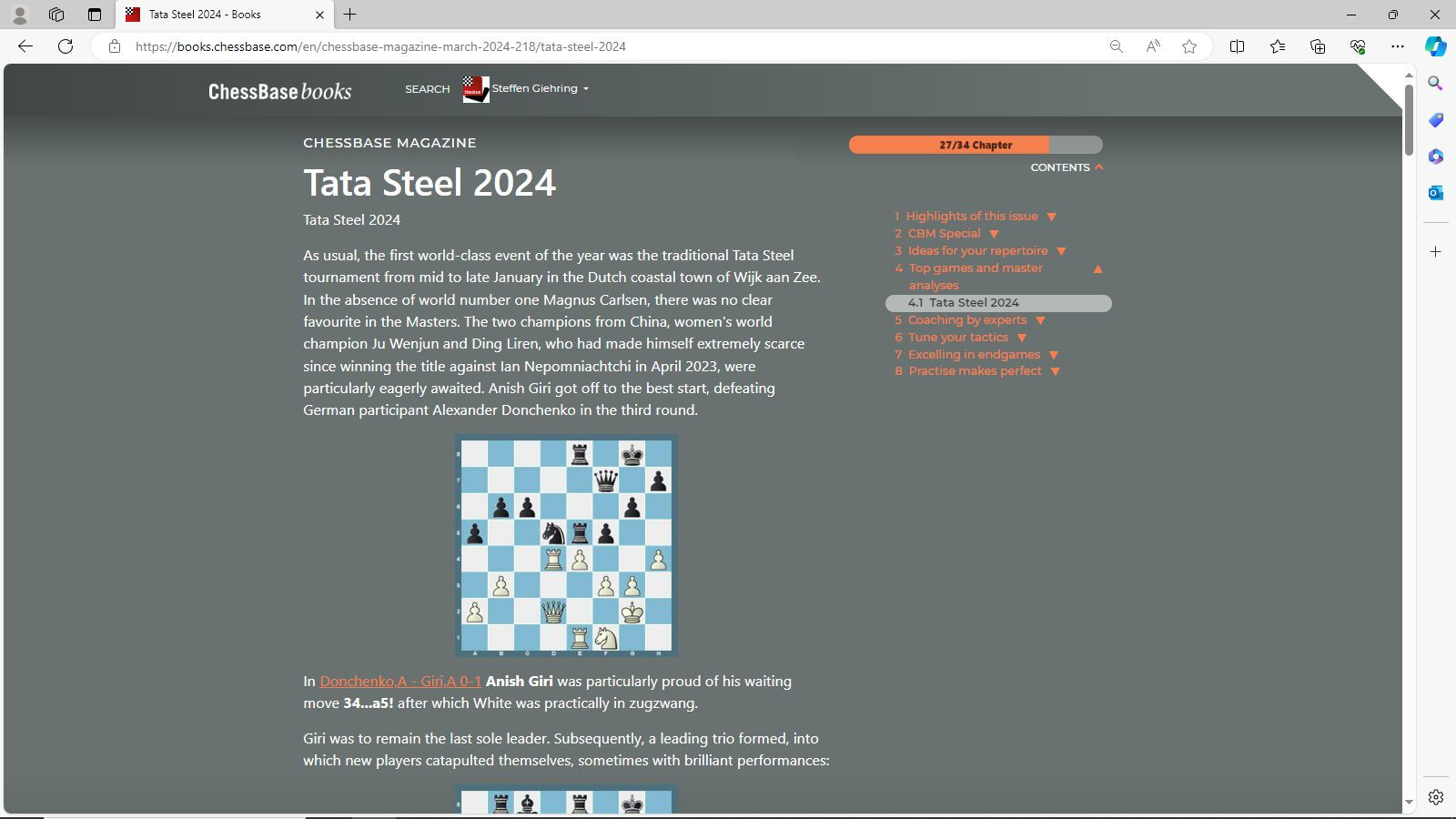Launch the Copilot icon in the toolbar
The height and width of the screenshot is (819, 1456).
(x=1436, y=46)
